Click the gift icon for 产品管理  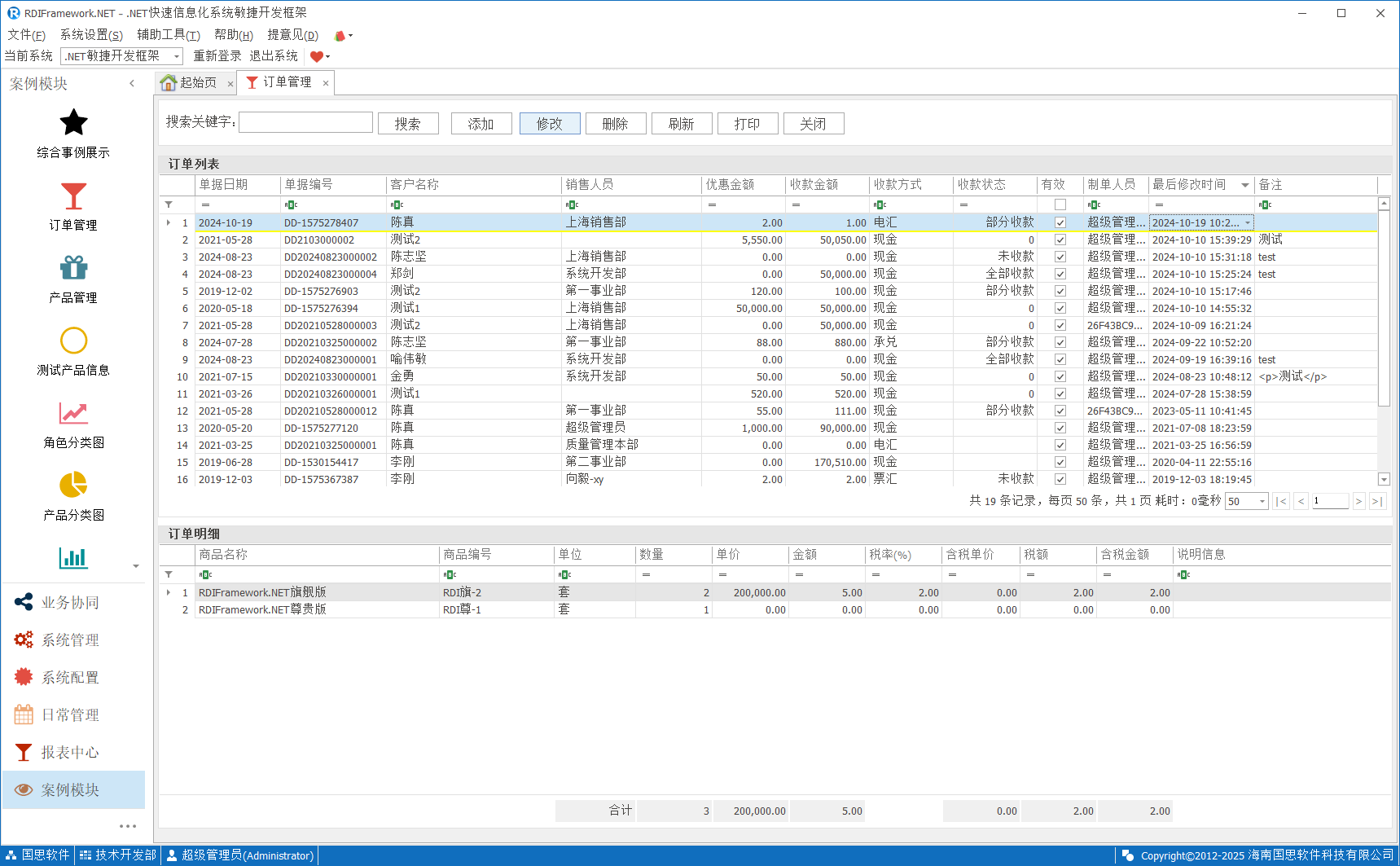coord(73,268)
